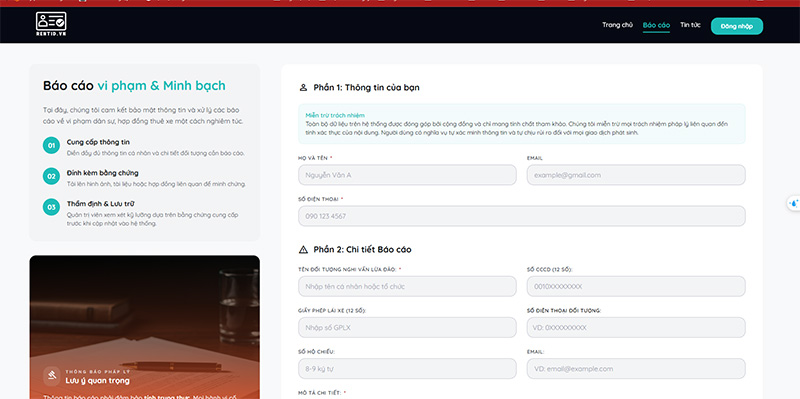This screenshot has width=800, height=399.
Task: Click the Số CCCD input field
Action: tap(636, 286)
